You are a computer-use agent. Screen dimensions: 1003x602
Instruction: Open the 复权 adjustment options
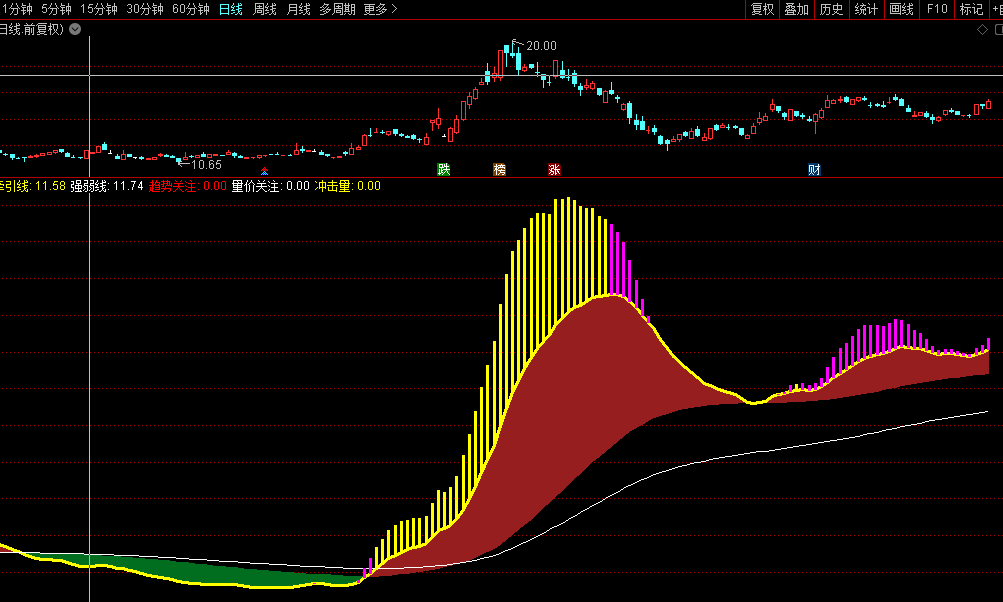pyautogui.click(x=762, y=9)
